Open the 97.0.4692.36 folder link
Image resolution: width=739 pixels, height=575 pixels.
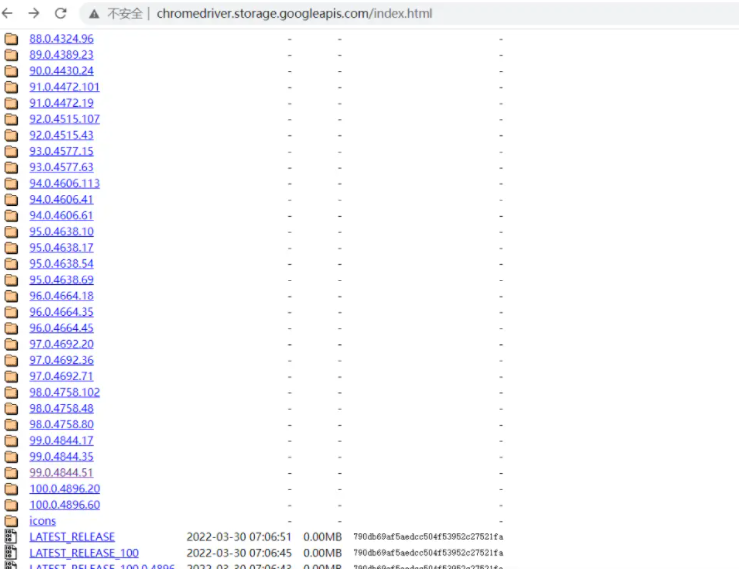click(61, 360)
